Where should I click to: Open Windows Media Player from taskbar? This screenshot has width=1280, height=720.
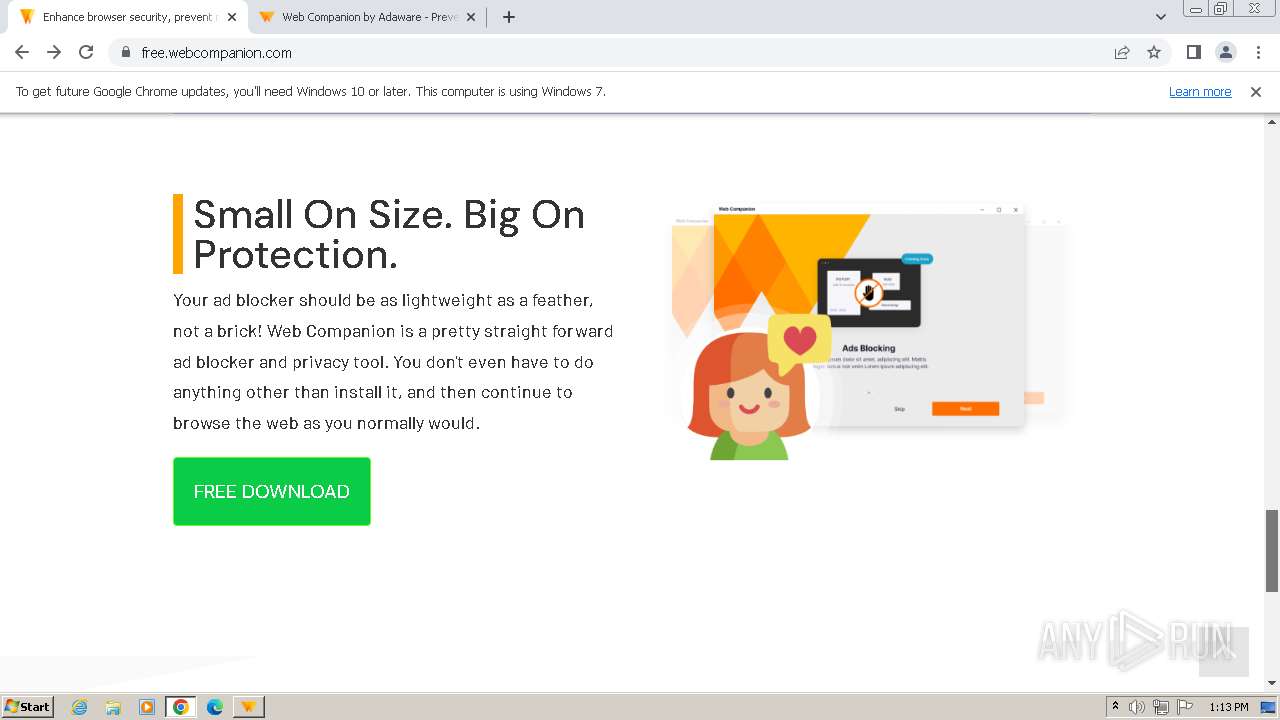pos(147,707)
